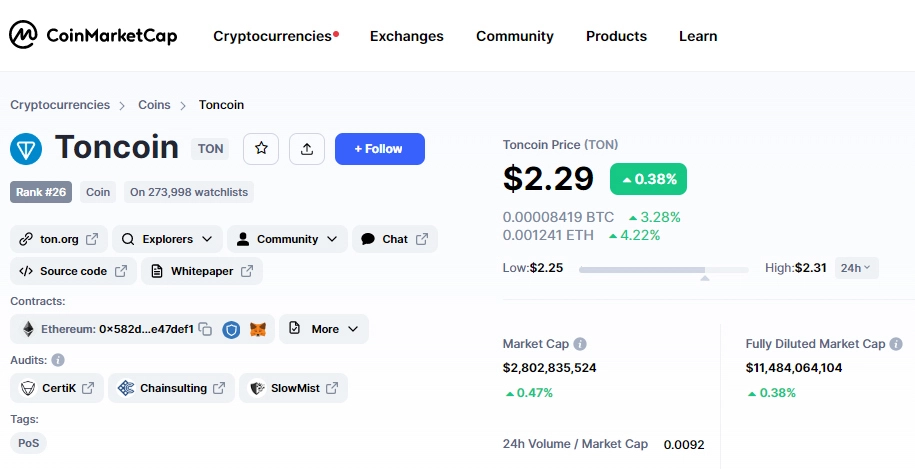The width and height of the screenshot is (915, 469).
Task: Copy the Ethereum contract address
Action: point(205,329)
